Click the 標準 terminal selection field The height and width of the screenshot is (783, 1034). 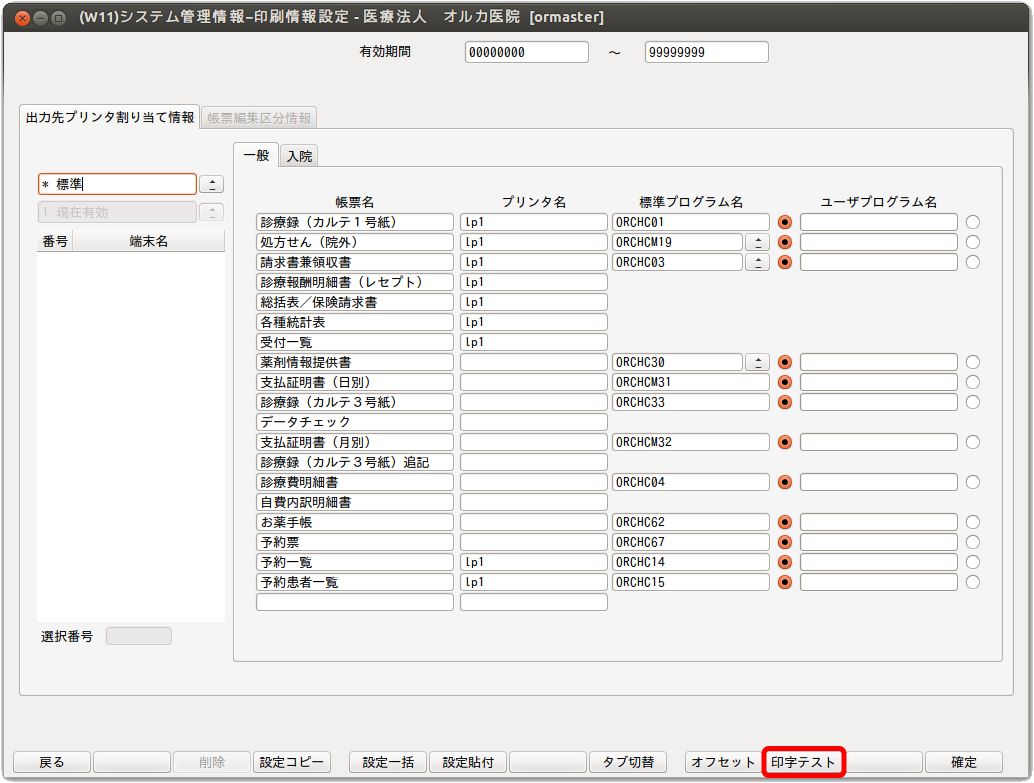point(117,184)
